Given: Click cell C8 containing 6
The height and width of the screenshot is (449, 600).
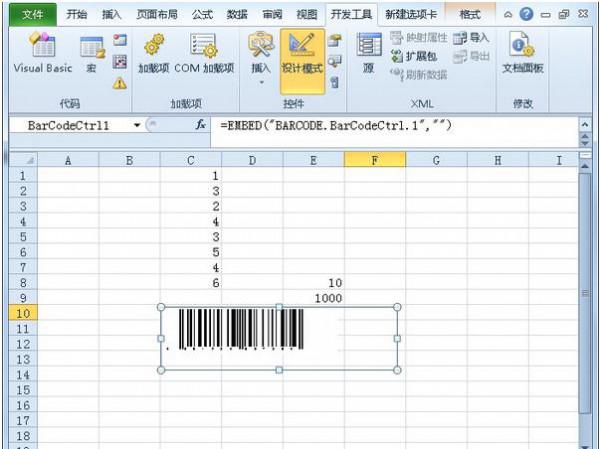Looking at the screenshot, I should tap(191, 282).
